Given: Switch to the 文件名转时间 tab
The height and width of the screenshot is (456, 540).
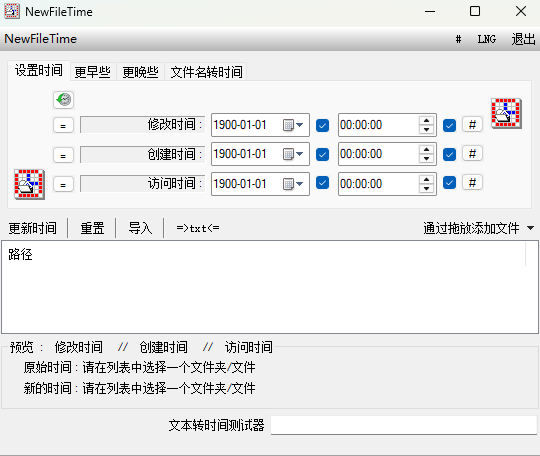Looking at the screenshot, I should click(206, 72).
